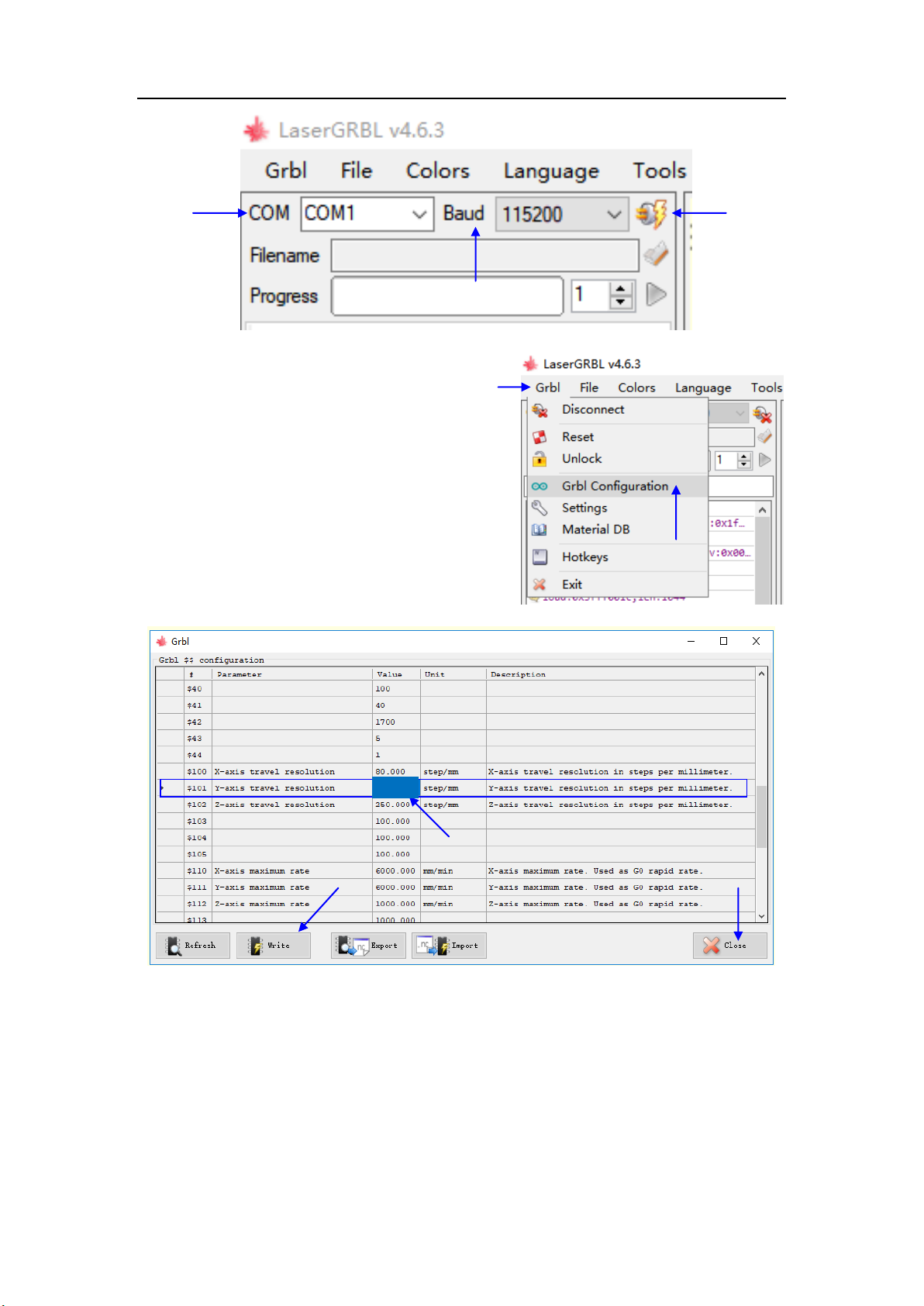
Task: Click the 100.000 value in row $105
Action: pyautogui.click(x=393, y=854)
